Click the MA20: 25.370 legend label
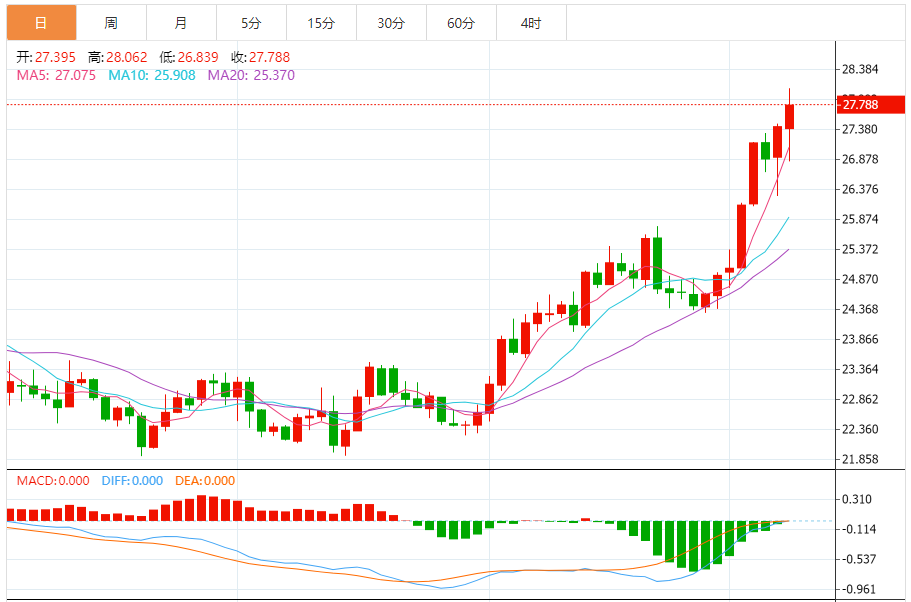The image size is (911, 602). (x=251, y=76)
